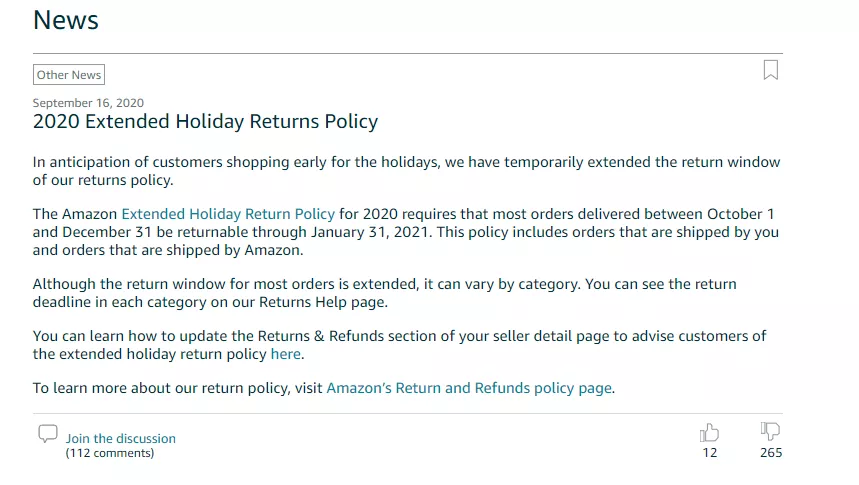
Task: Visit Amazon's Return and Refunds policy page
Action: click(468, 388)
